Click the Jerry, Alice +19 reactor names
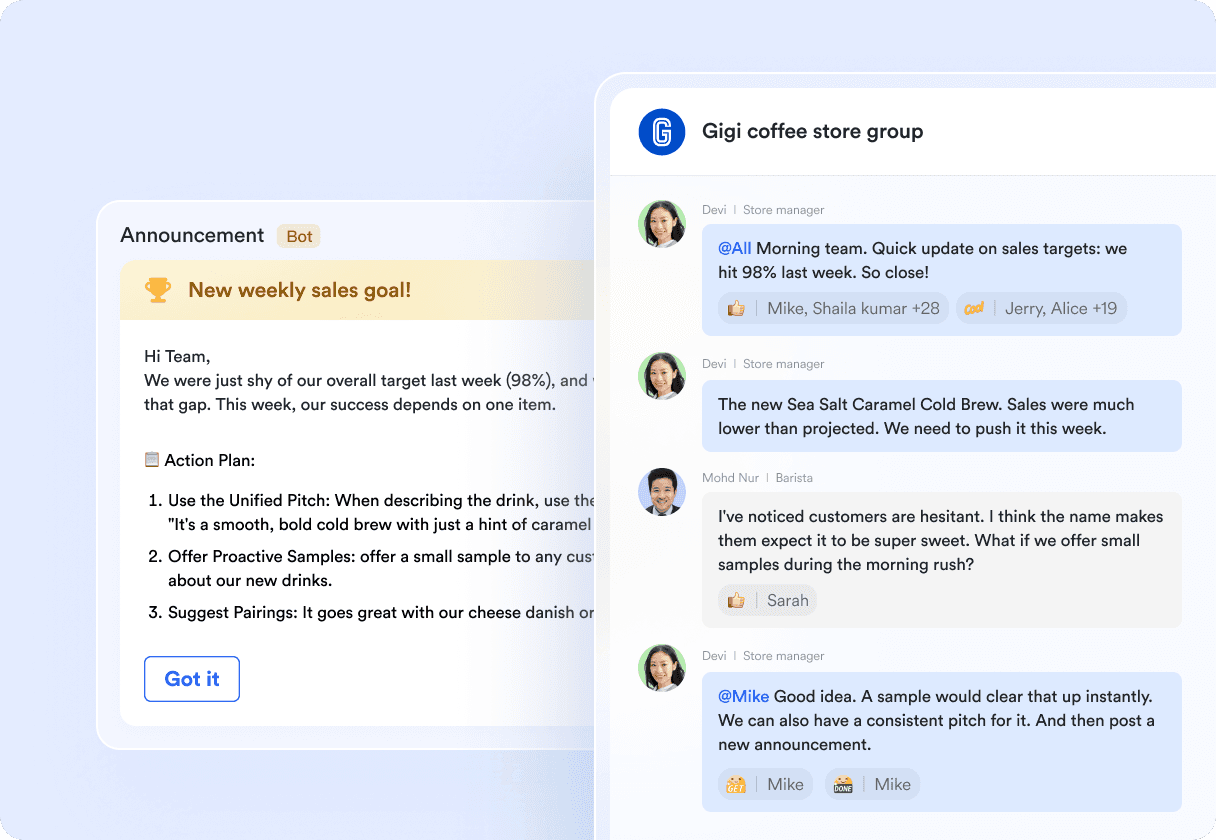Viewport: 1216px width, 840px height. pos(1061,308)
